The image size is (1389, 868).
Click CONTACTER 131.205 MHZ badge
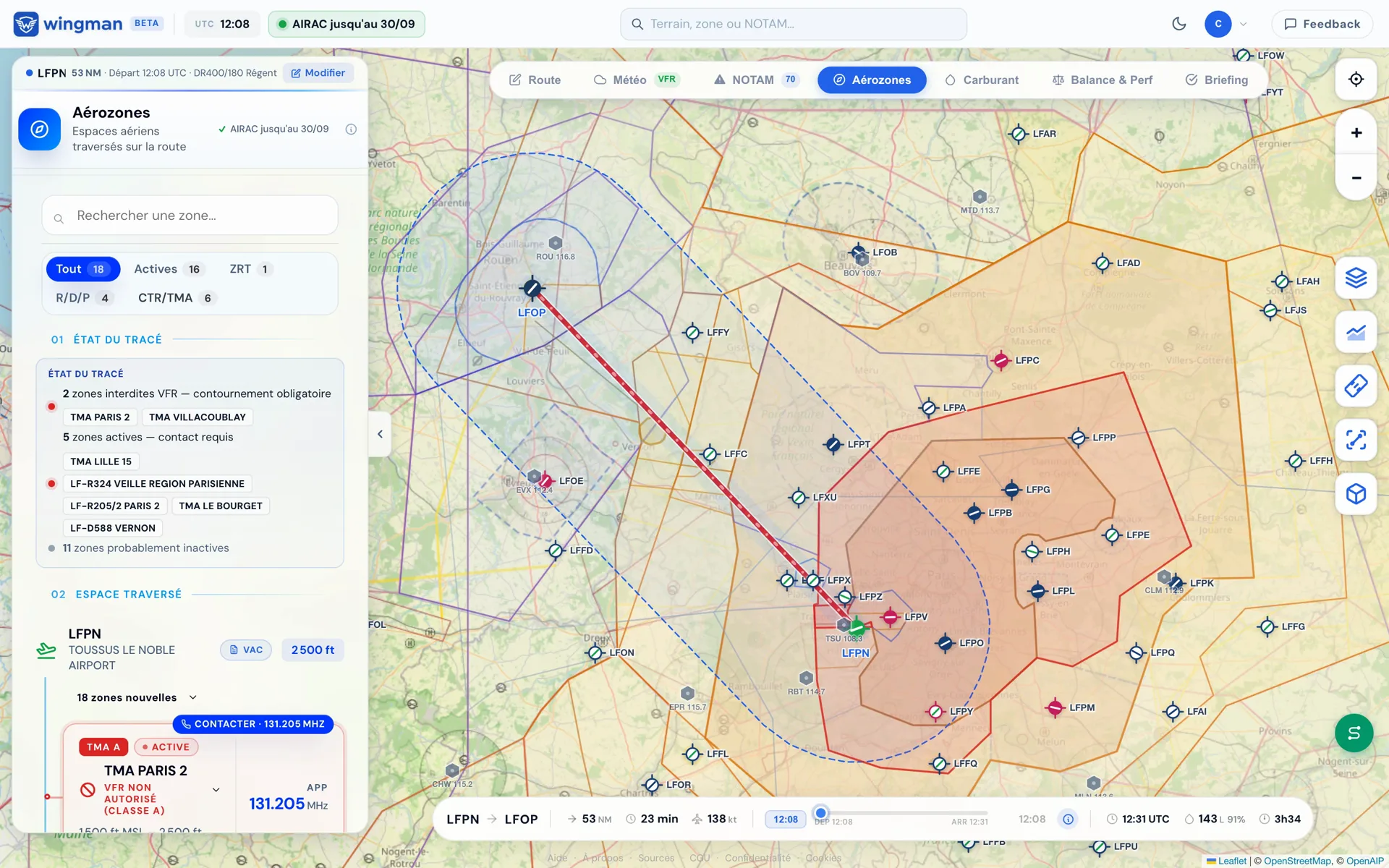pyautogui.click(x=252, y=724)
